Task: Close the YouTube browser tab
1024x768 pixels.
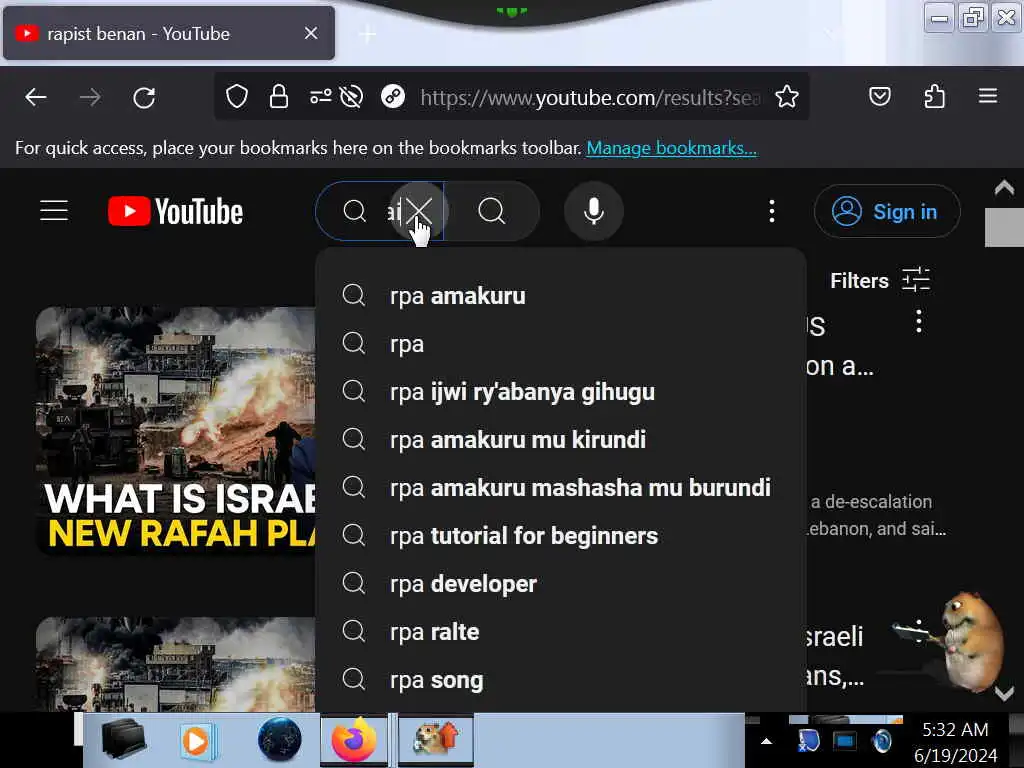Action: [x=311, y=33]
